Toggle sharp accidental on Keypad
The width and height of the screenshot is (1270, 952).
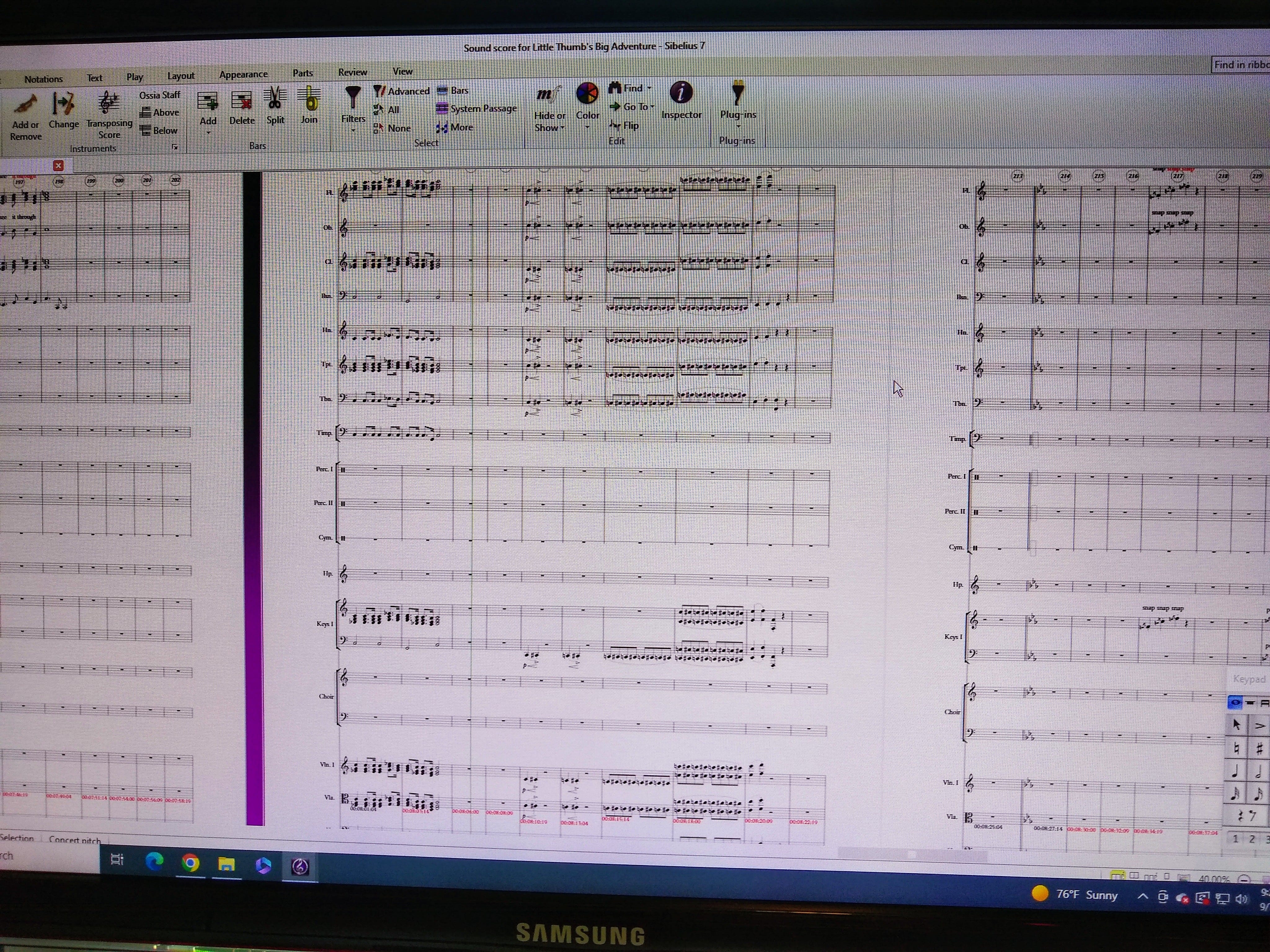[1259, 749]
